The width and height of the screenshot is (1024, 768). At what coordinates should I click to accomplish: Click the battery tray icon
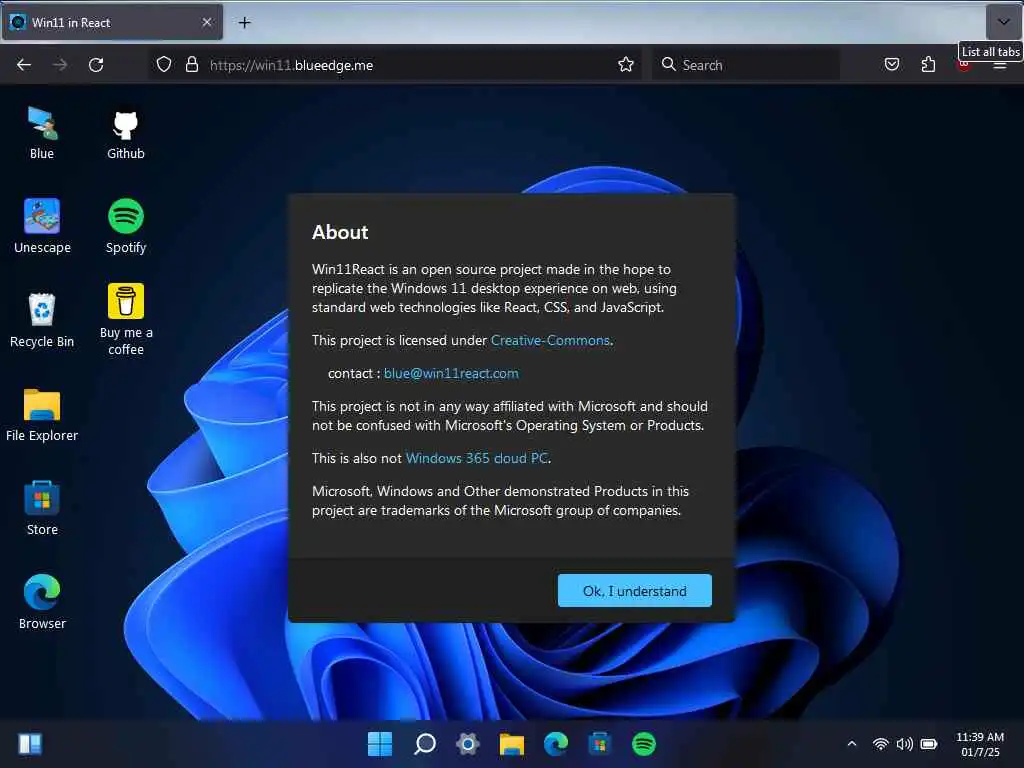(929, 744)
